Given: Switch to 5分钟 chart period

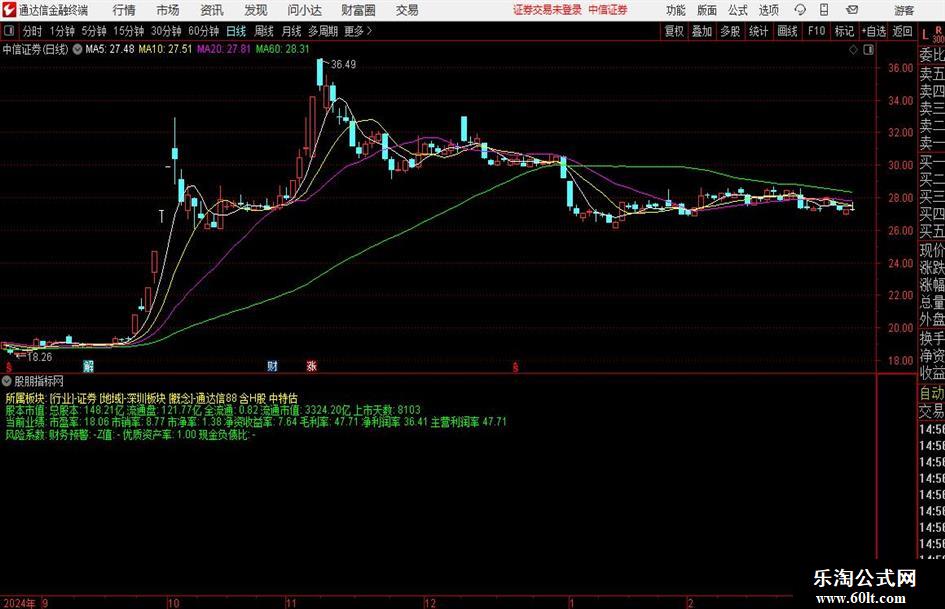Looking at the screenshot, I should [x=94, y=31].
